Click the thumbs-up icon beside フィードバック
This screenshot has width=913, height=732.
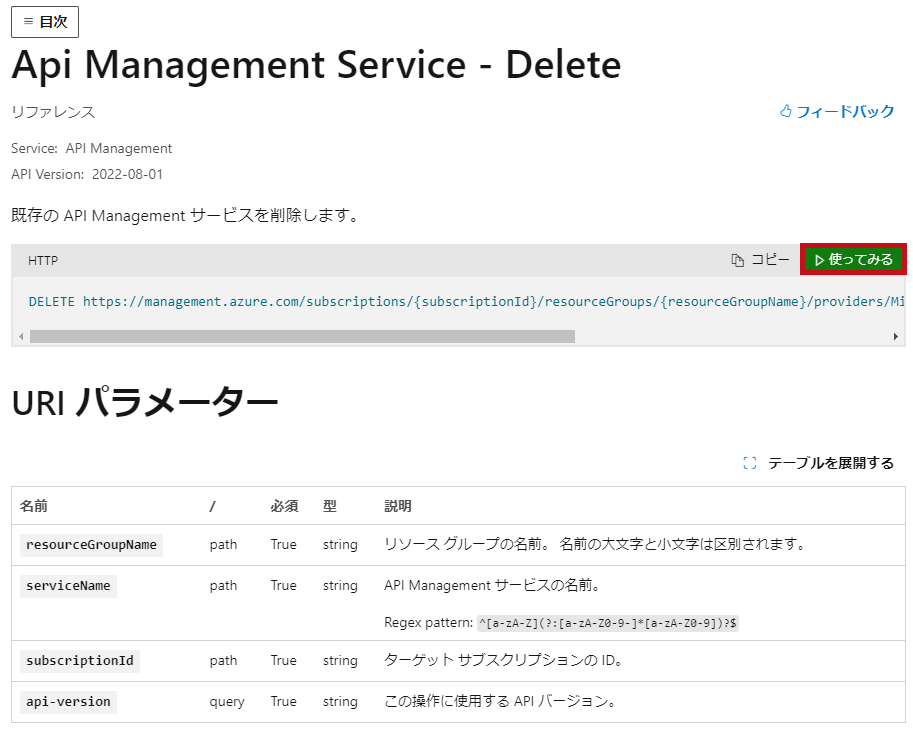(785, 111)
